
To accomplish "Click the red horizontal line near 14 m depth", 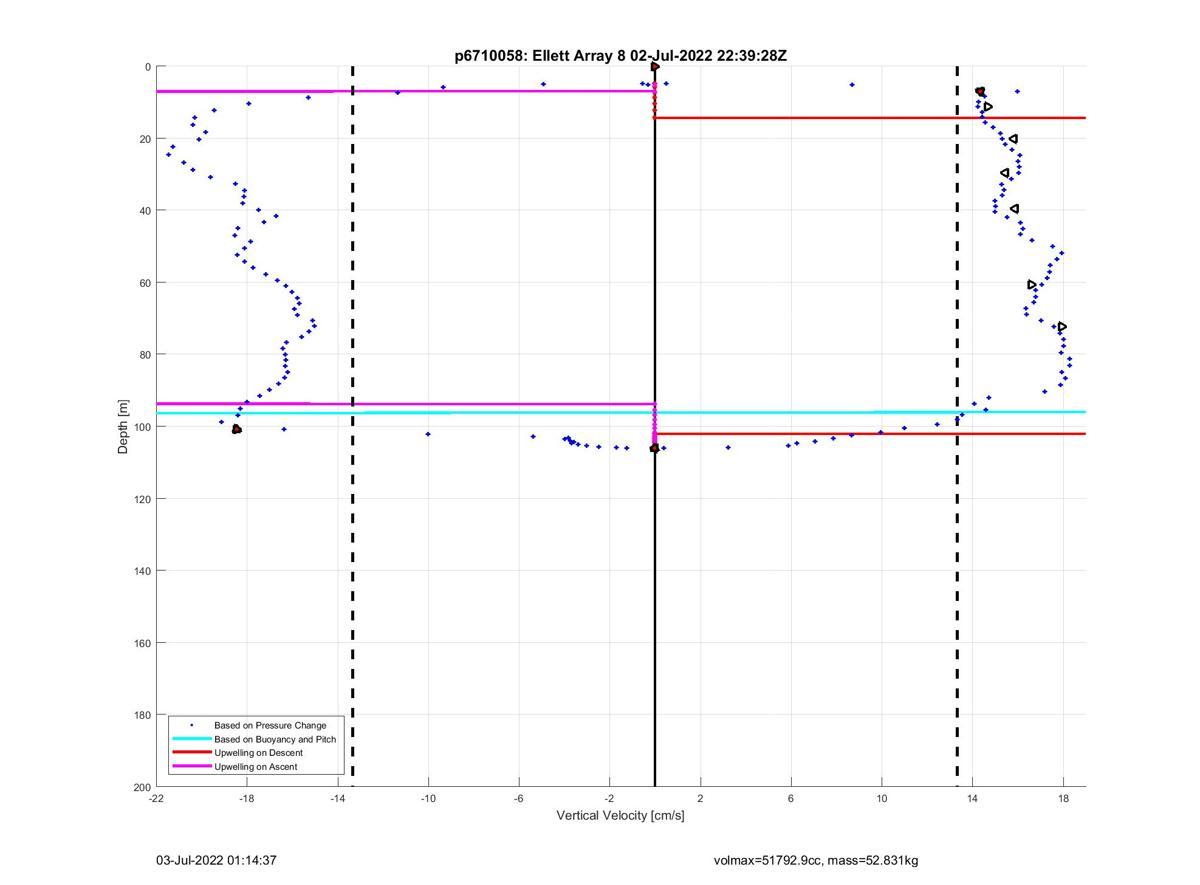I will tap(870, 118).
